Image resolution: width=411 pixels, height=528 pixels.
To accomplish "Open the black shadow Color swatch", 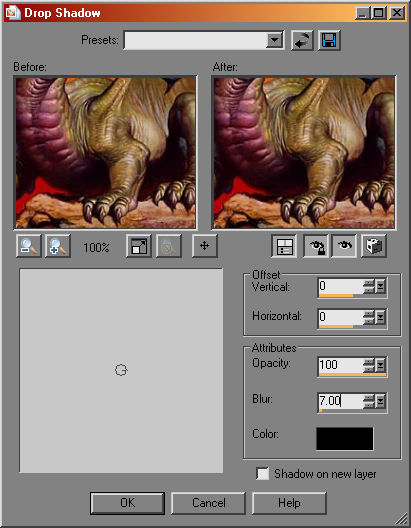I will (x=345, y=438).
